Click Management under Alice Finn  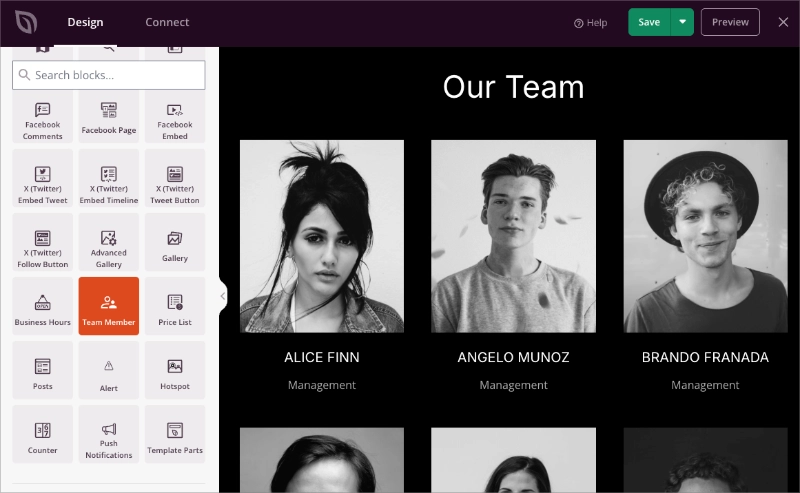pos(322,385)
